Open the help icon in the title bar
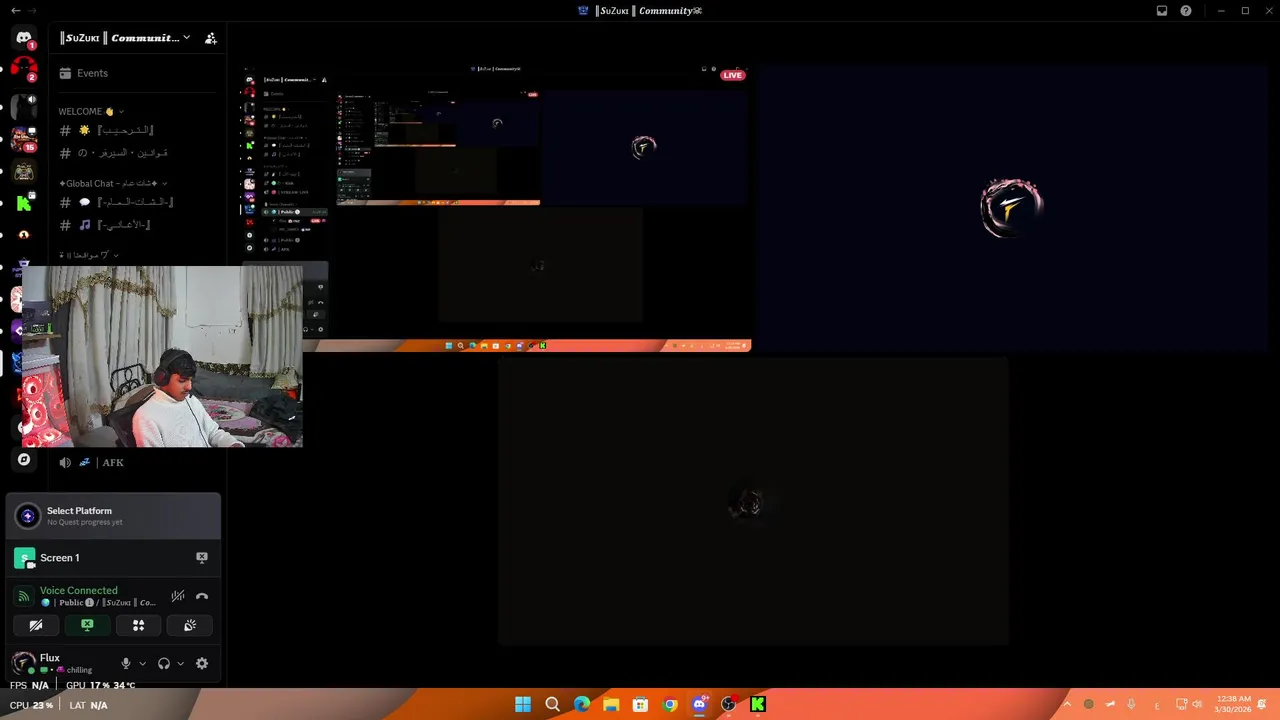The image size is (1280, 720). (1186, 11)
